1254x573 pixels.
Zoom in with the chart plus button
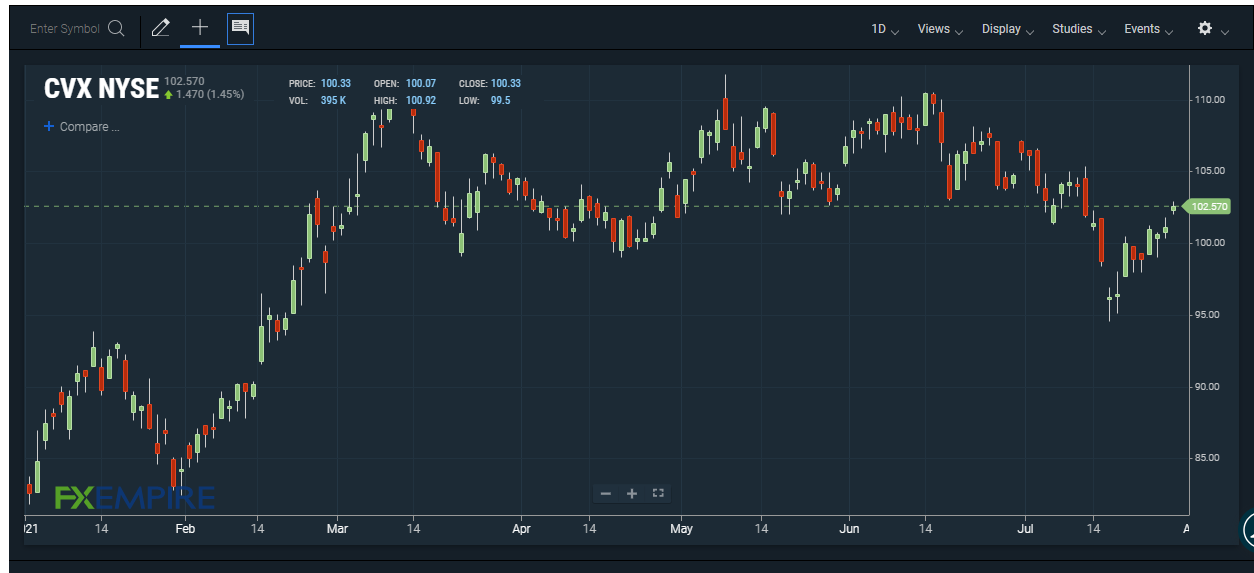(632, 493)
